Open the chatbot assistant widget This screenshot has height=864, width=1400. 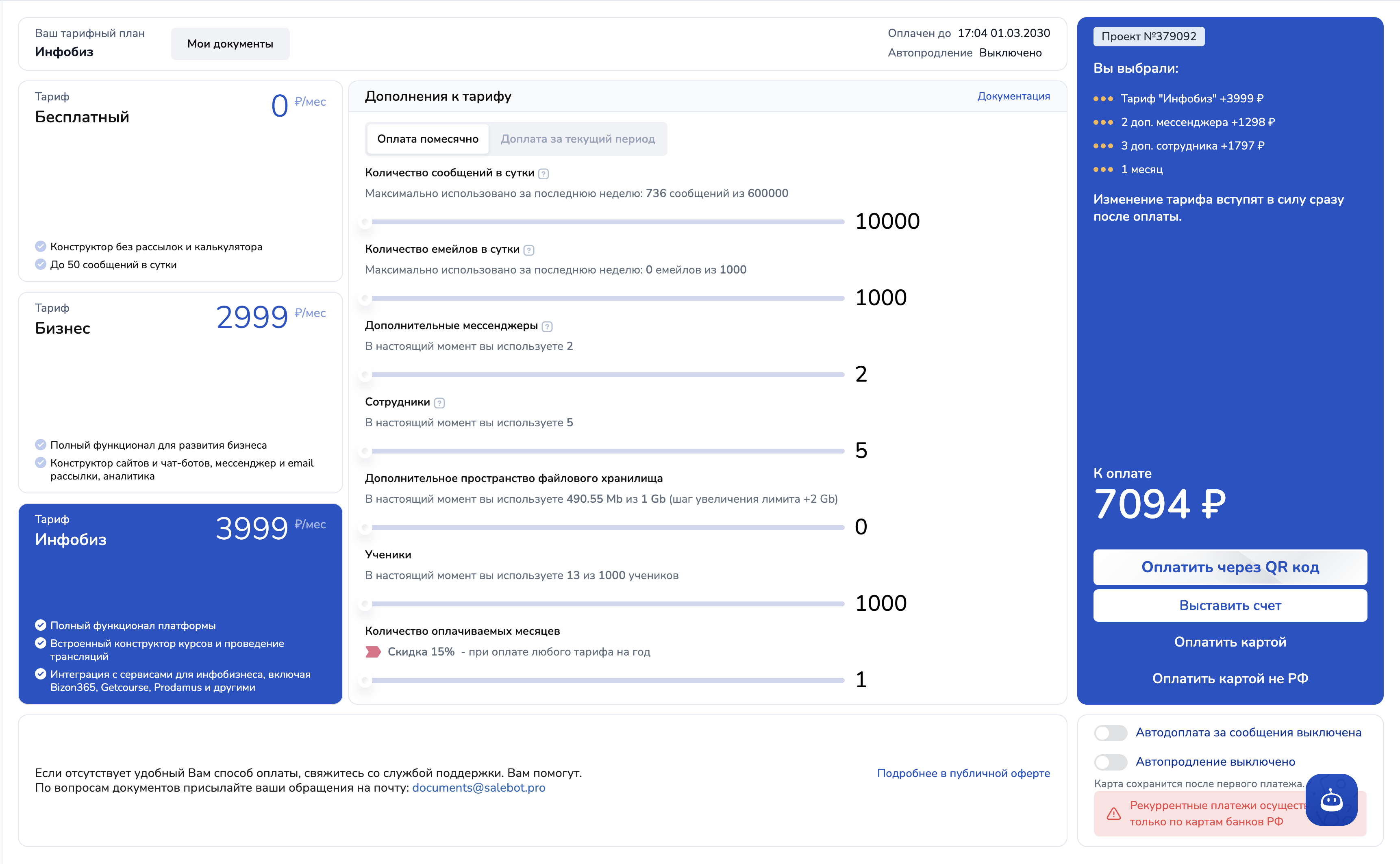(1331, 799)
